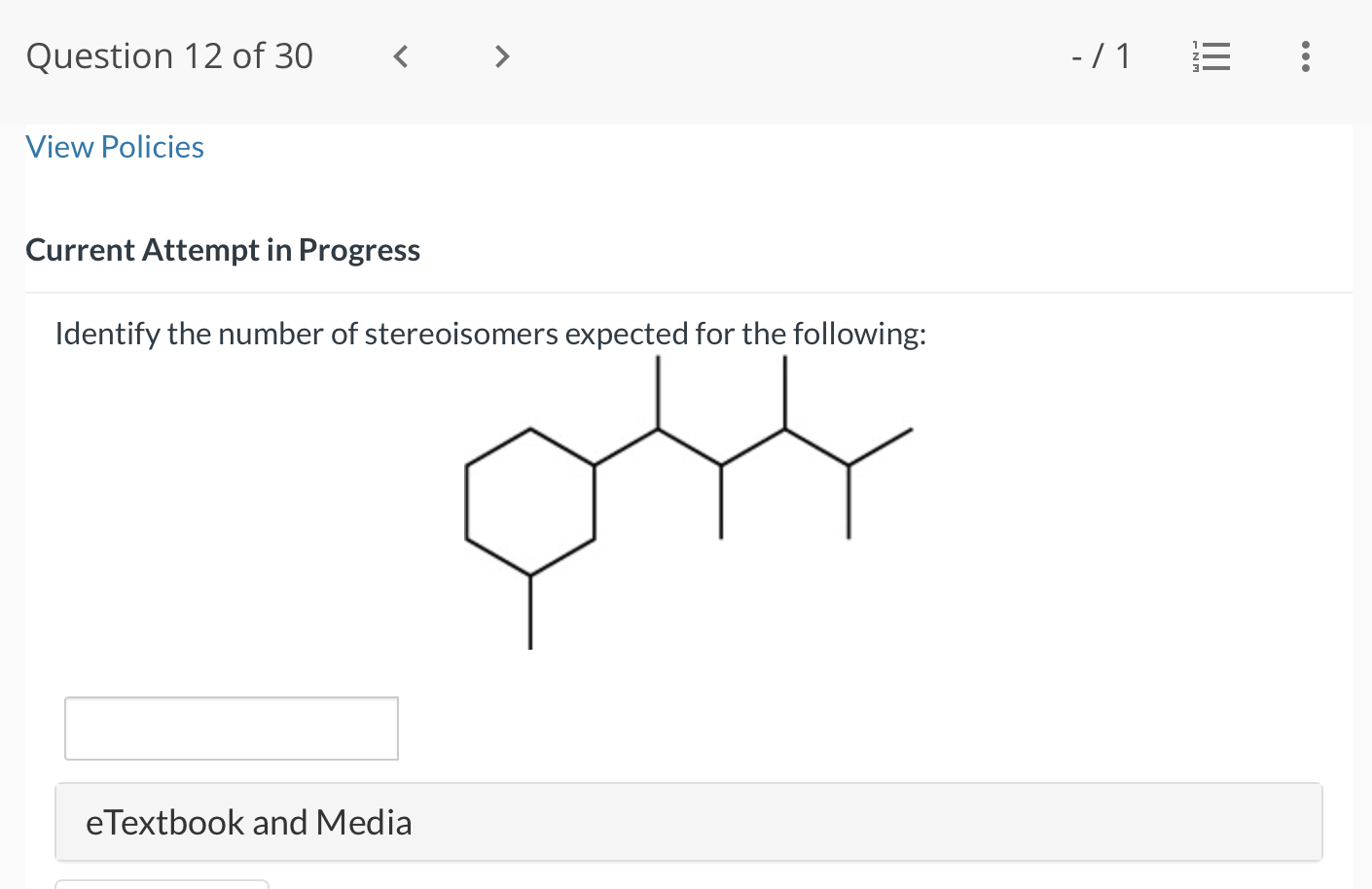Click the methyl group below the ring
The image size is (1372, 889).
pyautogui.click(x=530, y=613)
